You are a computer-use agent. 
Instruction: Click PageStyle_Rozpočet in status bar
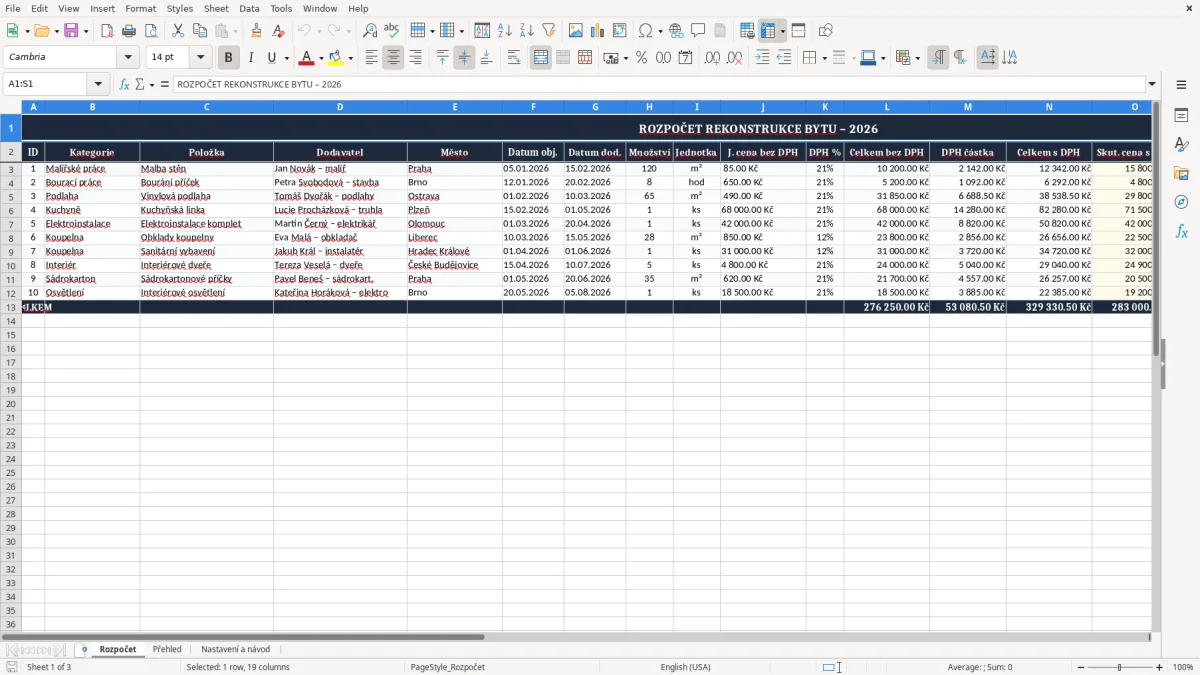click(x=448, y=667)
